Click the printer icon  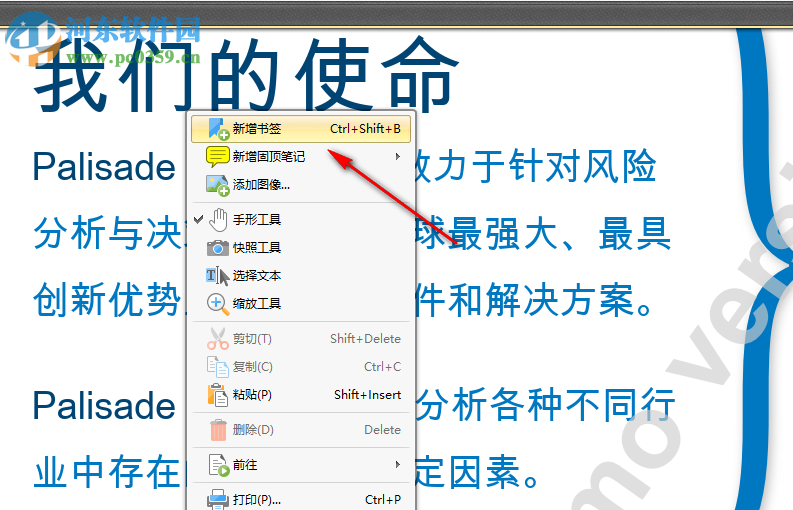coord(218,500)
